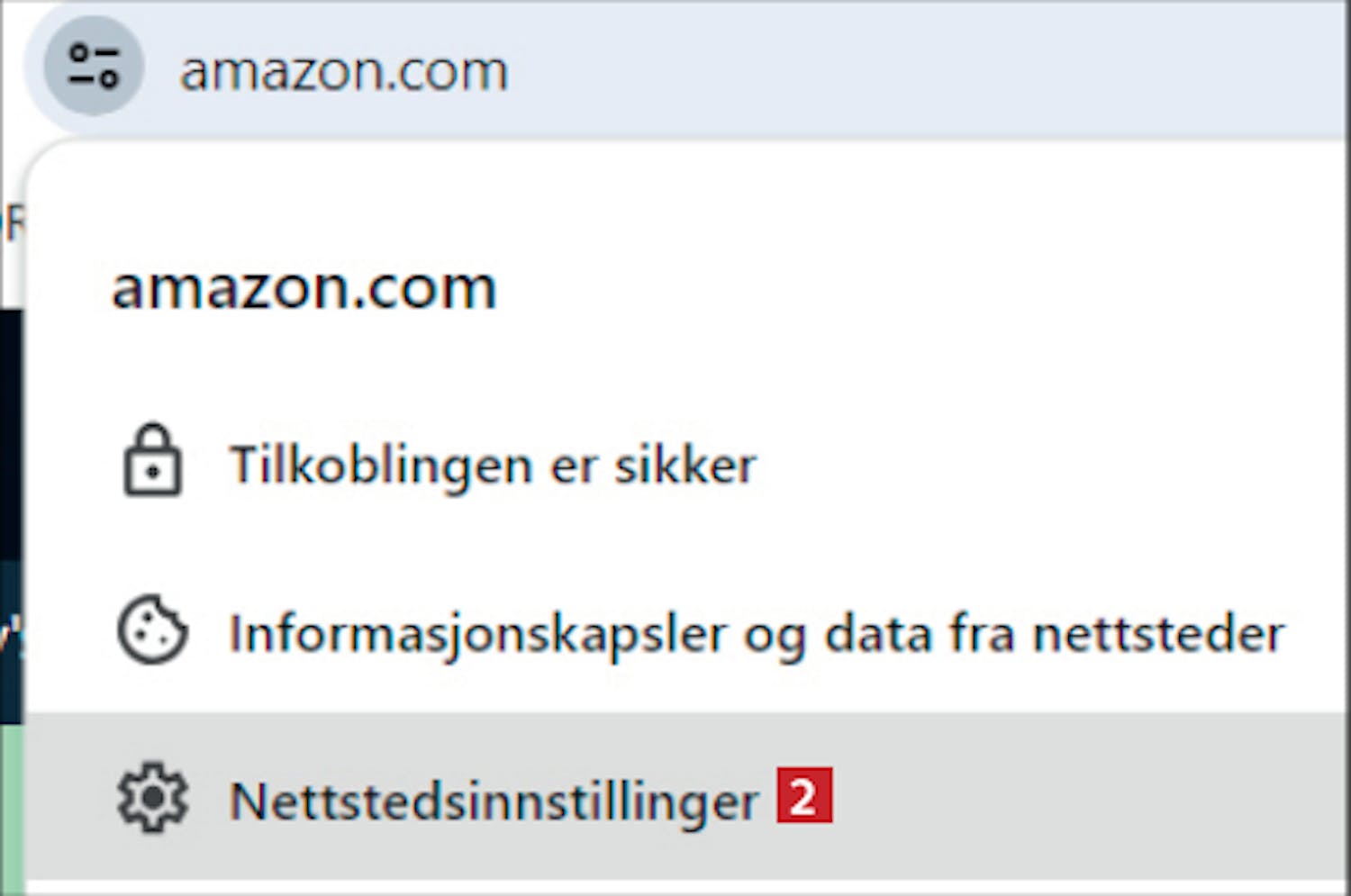
Task: Click the padlock icon in popup
Action: (152, 460)
